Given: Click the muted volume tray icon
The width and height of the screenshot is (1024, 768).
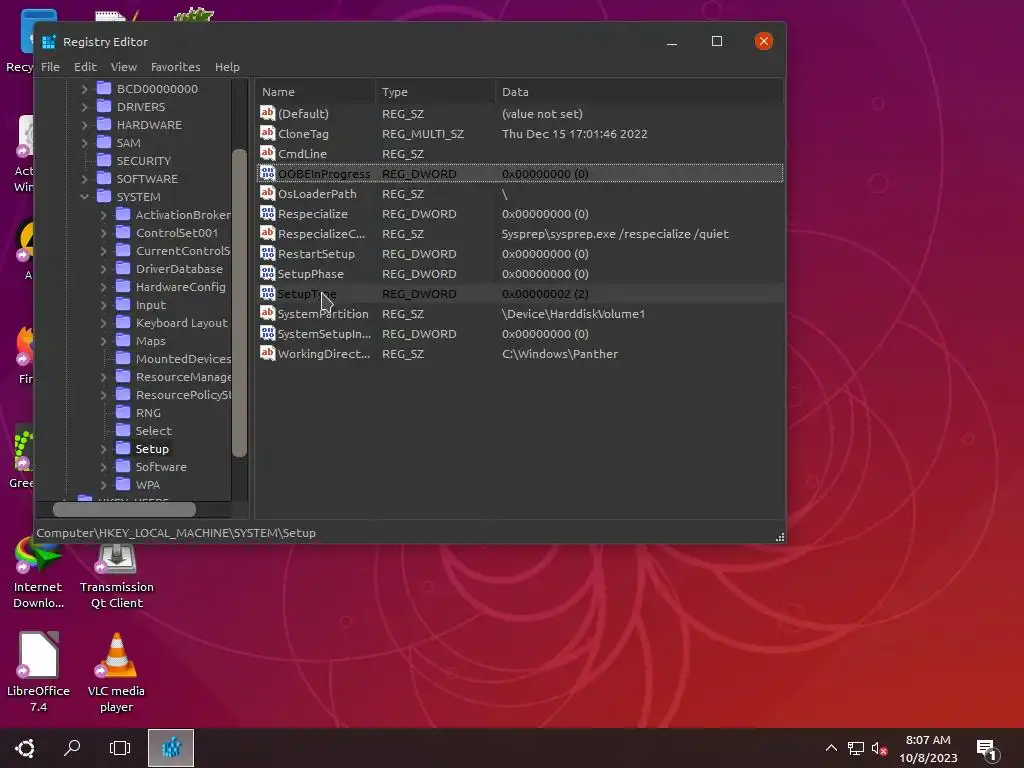Looking at the screenshot, I should click(x=879, y=748).
